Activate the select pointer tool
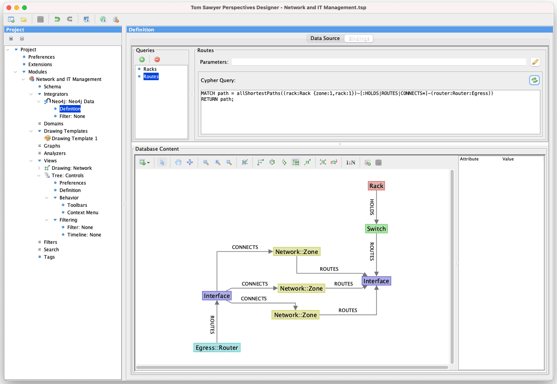The image size is (557, 384). click(x=162, y=162)
